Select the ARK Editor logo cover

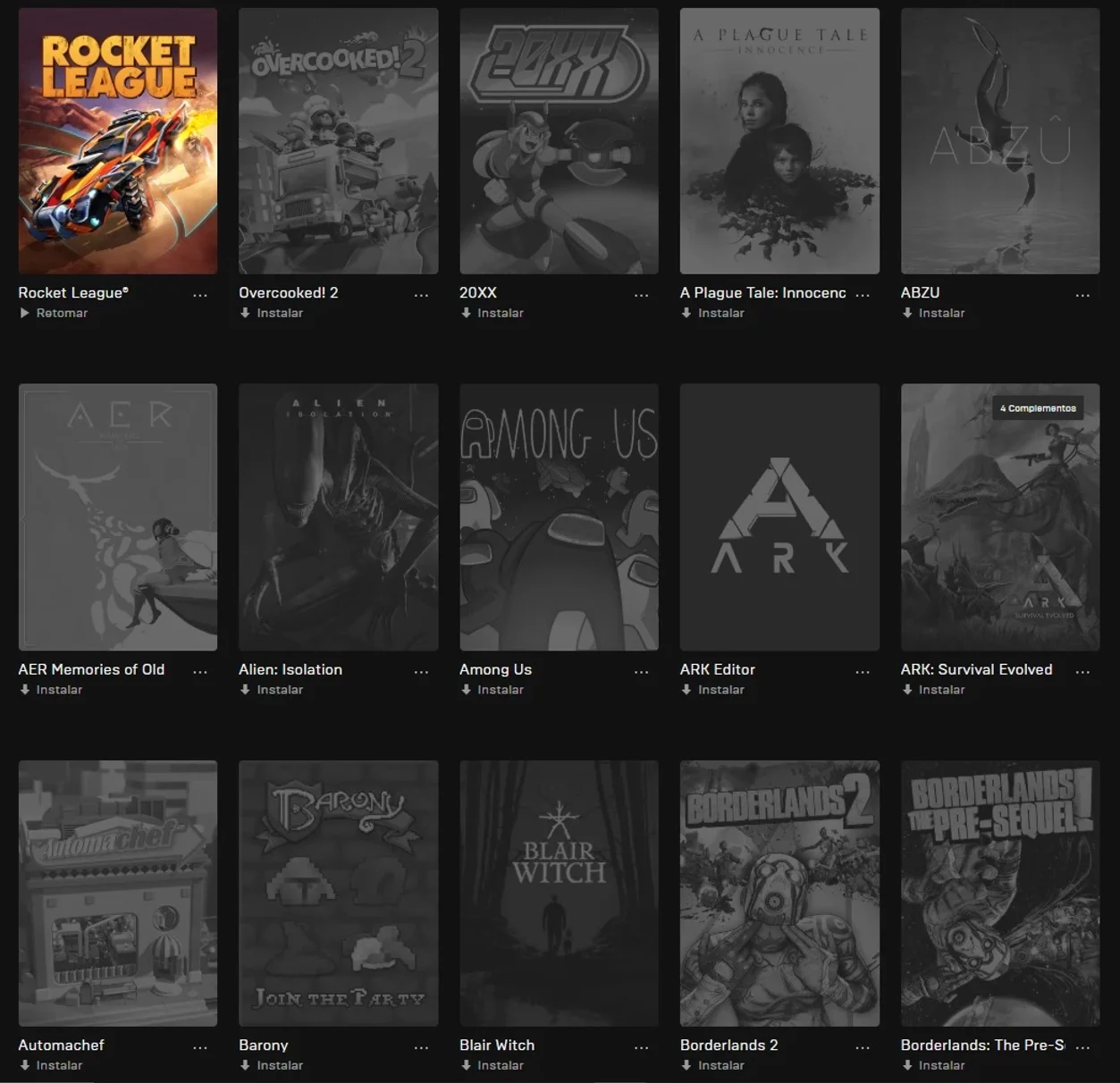(779, 517)
